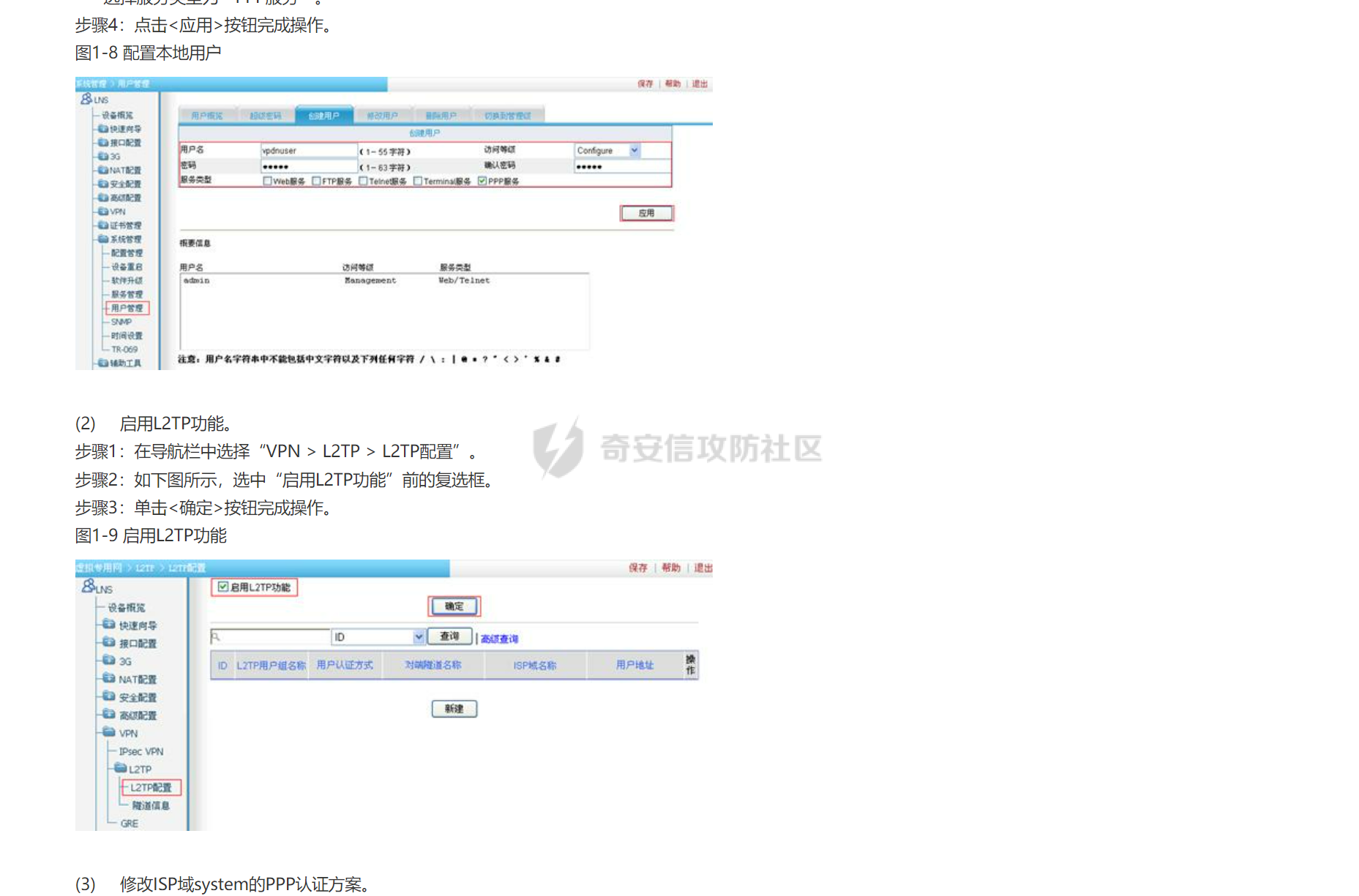Select IPsec VPN in the VPN tree
The width and height of the screenshot is (1359, 896).
[x=141, y=751]
